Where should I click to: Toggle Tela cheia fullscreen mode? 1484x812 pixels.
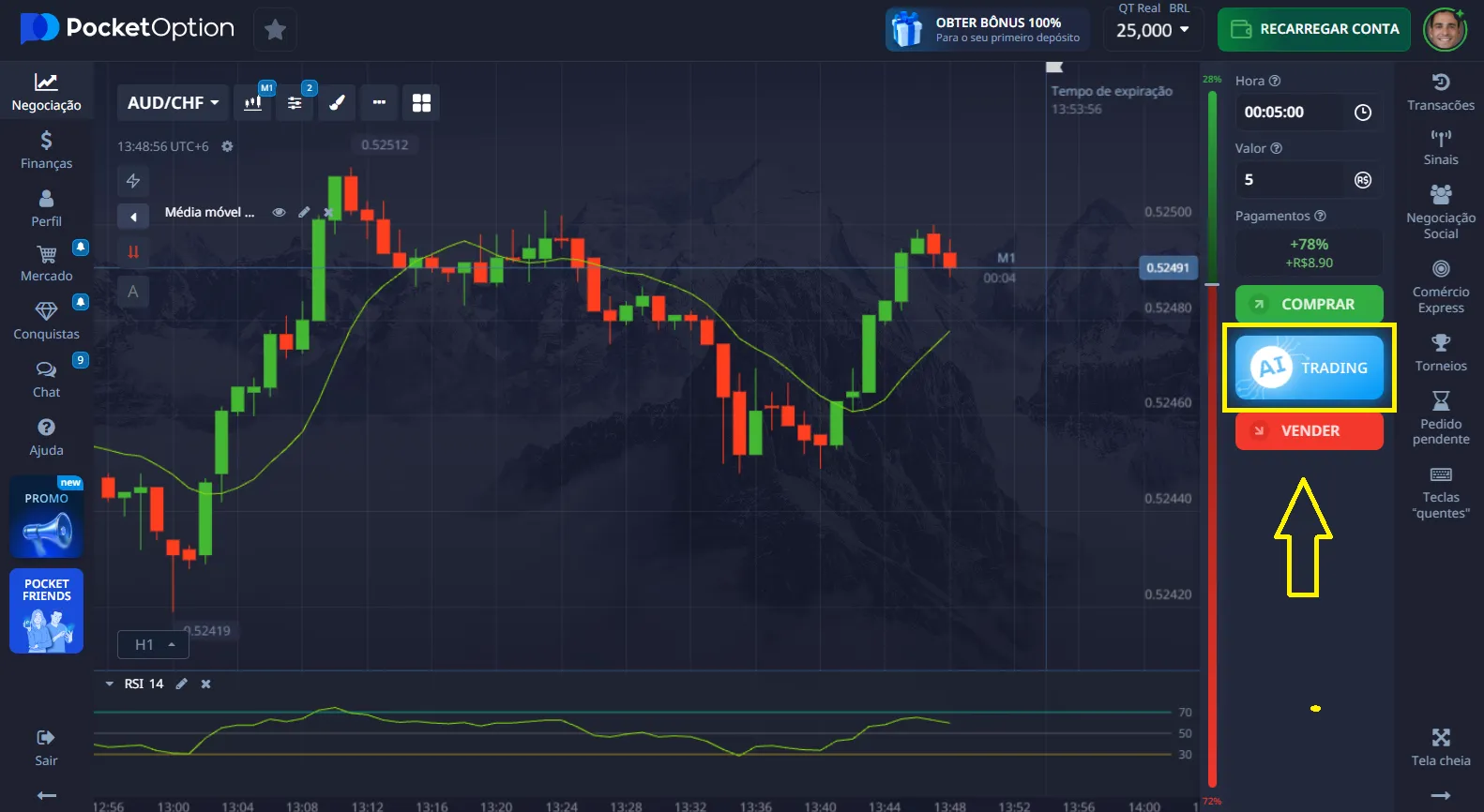(x=1440, y=747)
